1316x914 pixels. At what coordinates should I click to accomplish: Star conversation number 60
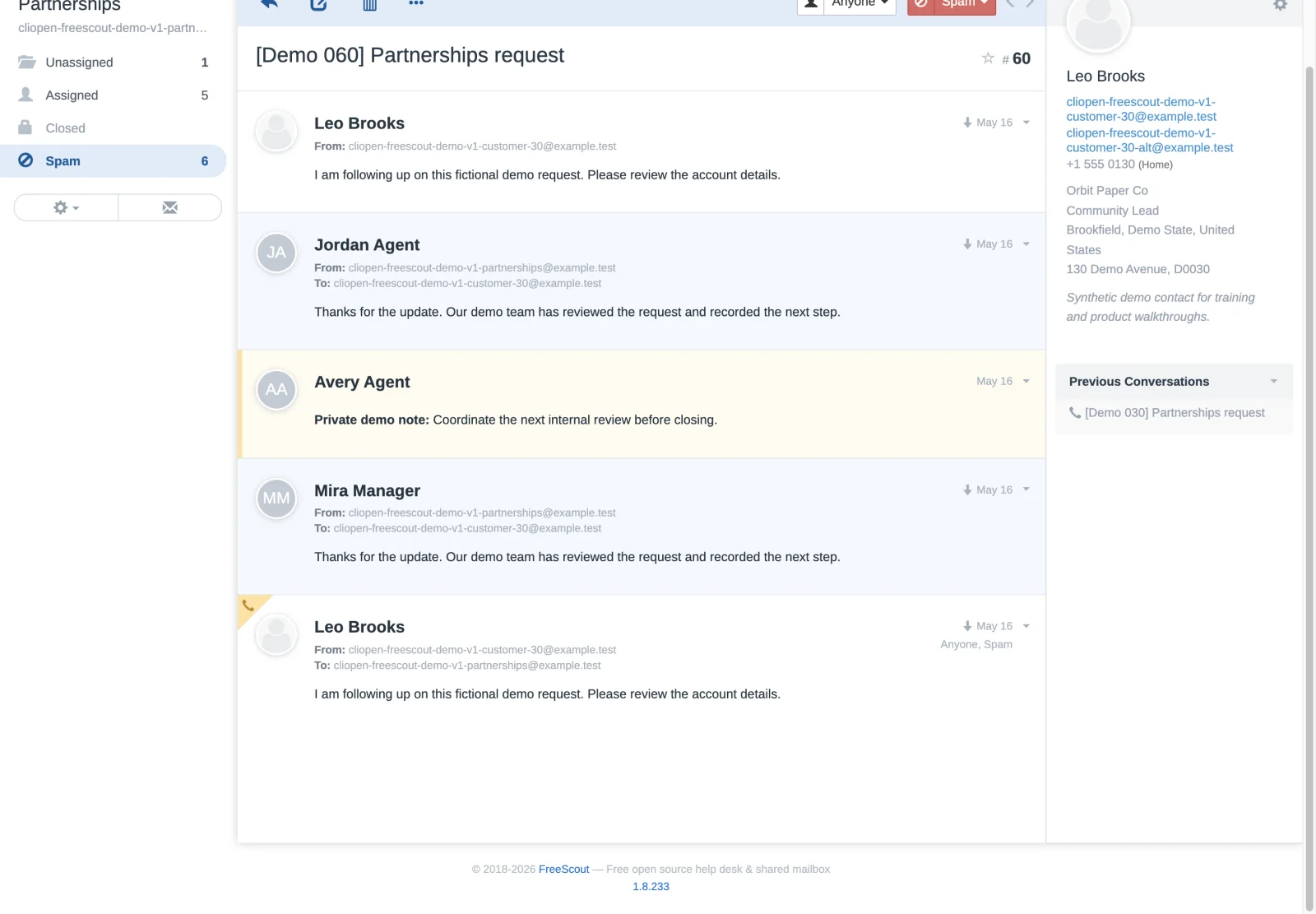988,58
